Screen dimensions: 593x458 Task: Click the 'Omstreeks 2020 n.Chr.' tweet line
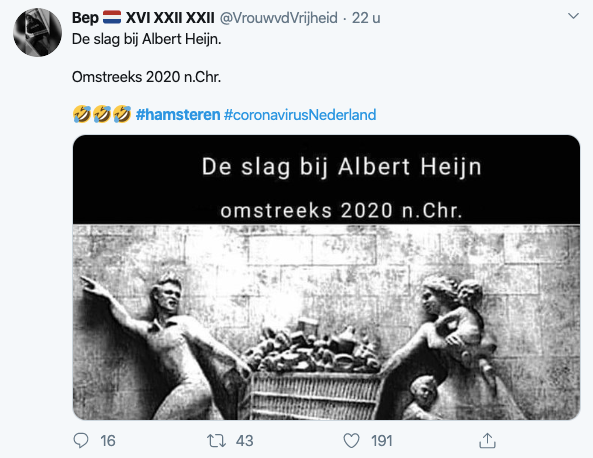[146, 77]
